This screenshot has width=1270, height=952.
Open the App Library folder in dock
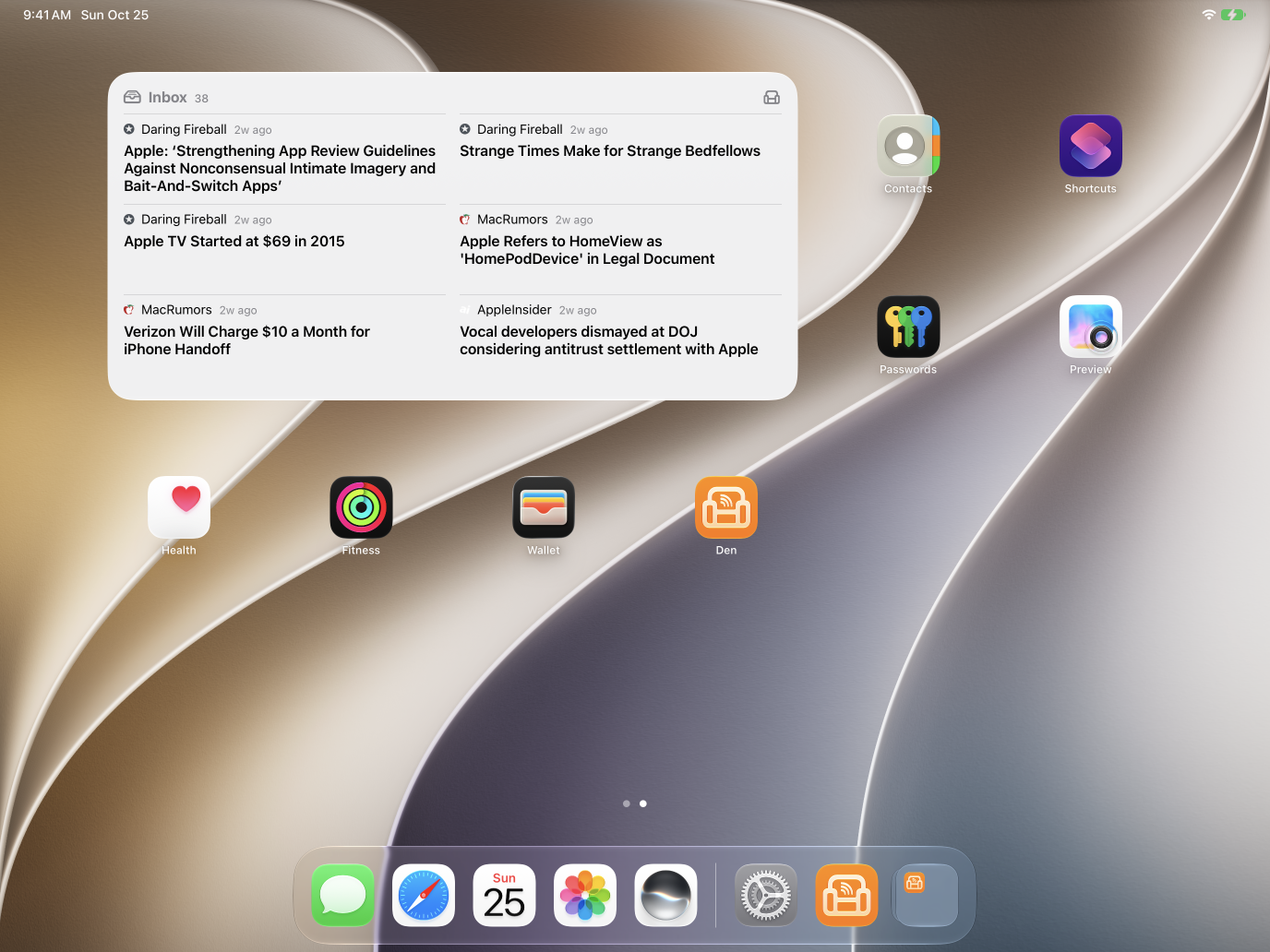pos(927,895)
